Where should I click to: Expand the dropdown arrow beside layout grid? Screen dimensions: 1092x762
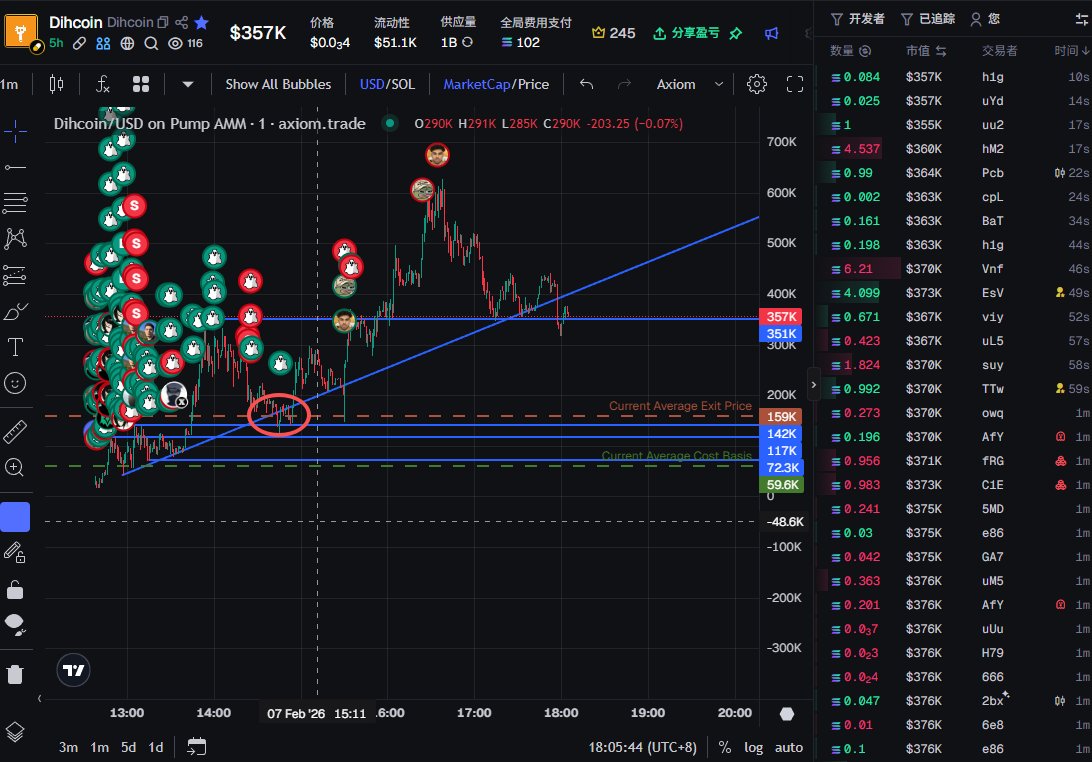[x=187, y=84]
